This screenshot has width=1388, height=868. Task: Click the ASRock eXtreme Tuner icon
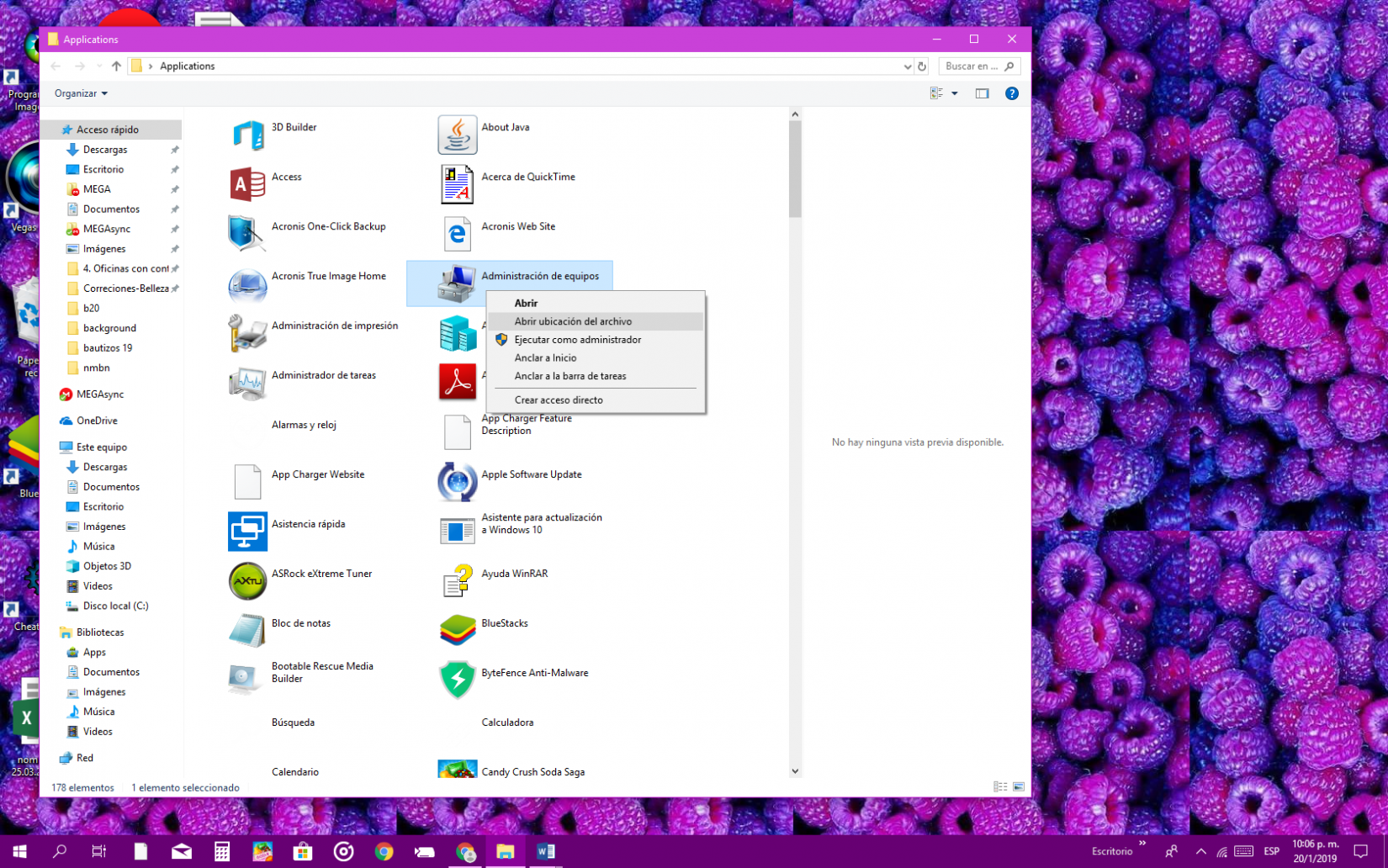(x=247, y=582)
